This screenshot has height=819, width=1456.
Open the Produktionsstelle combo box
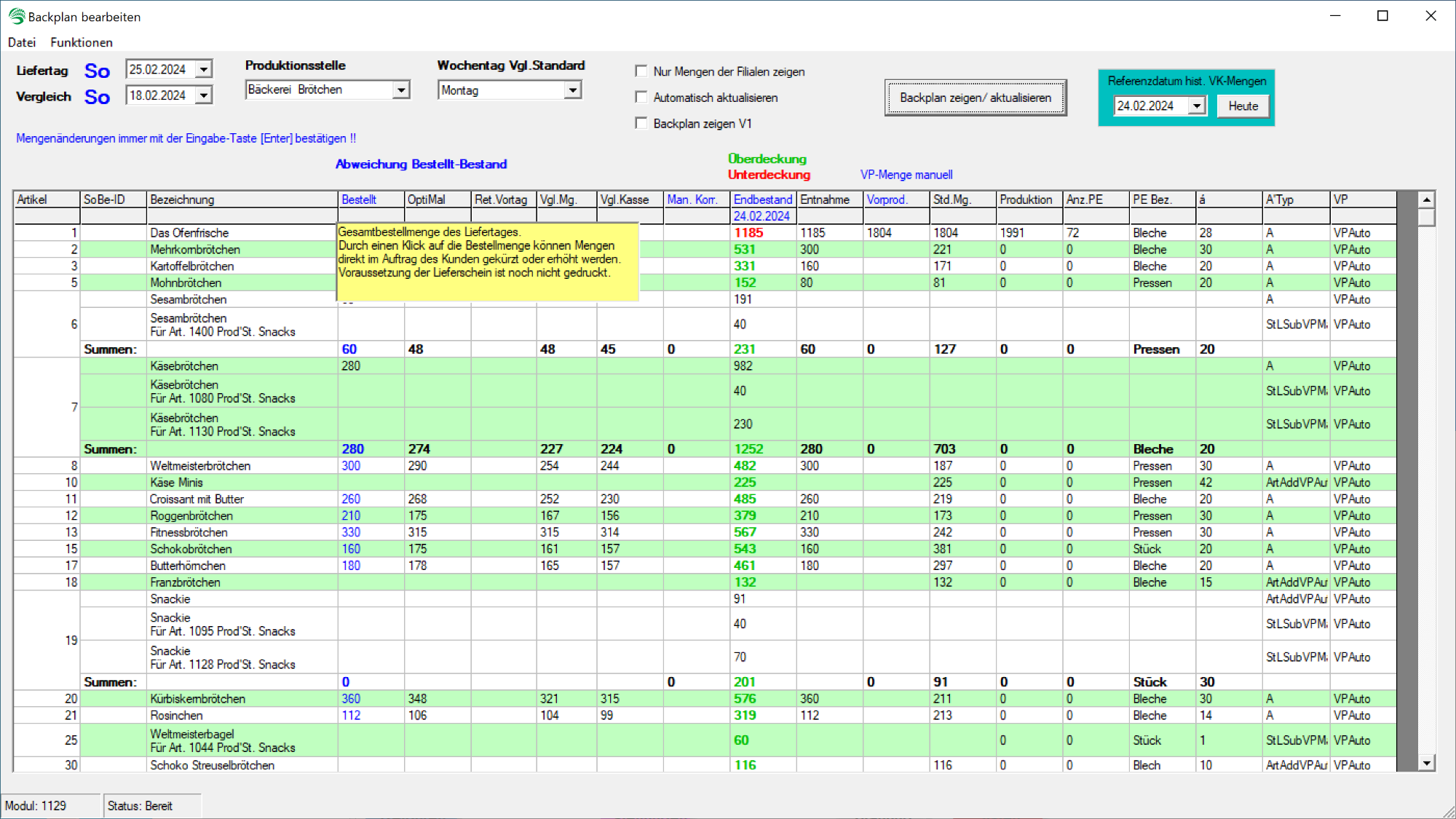point(401,90)
